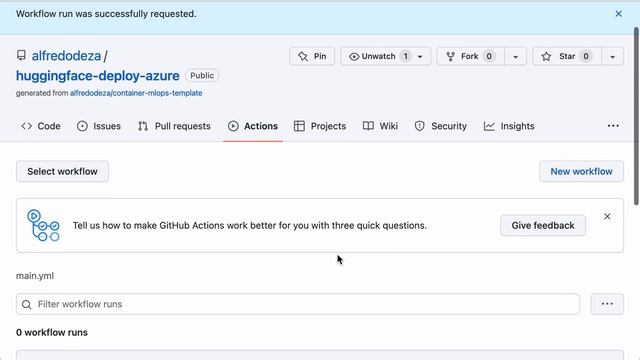Go to the Security tab

click(441, 126)
